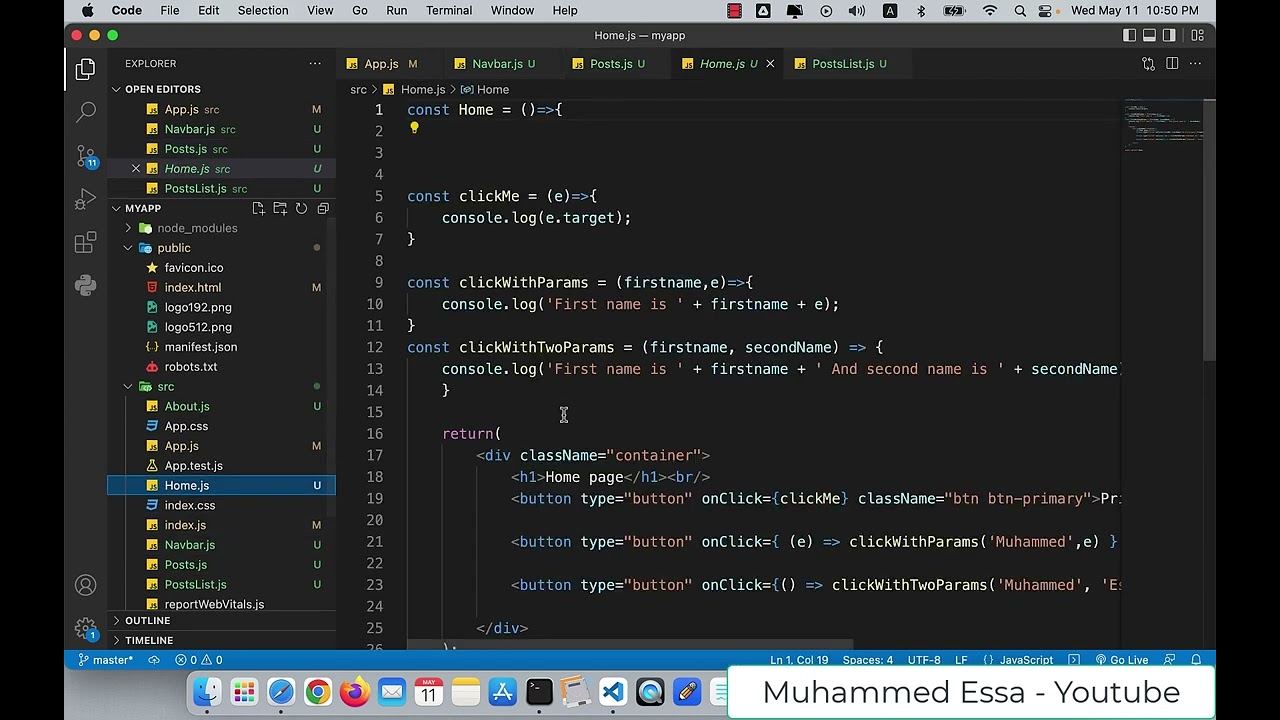Image resolution: width=1280 pixels, height=720 pixels.
Task: Open the Search view in activity bar
Action: click(x=86, y=112)
